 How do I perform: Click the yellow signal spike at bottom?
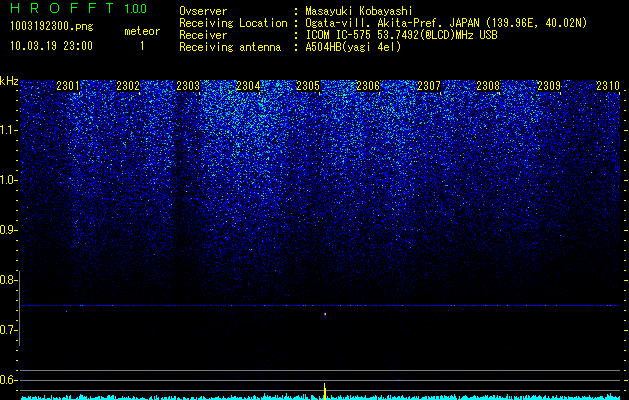(325, 391)
